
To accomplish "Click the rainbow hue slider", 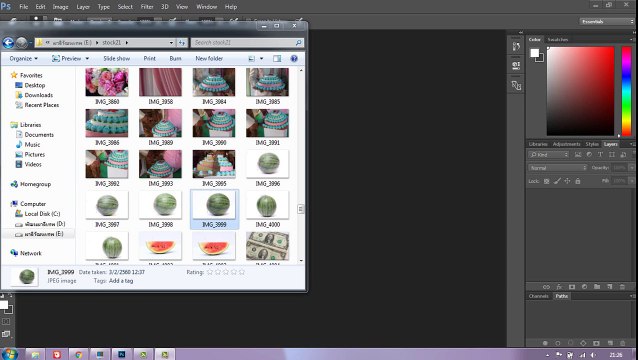I will [x=627, y=91].
